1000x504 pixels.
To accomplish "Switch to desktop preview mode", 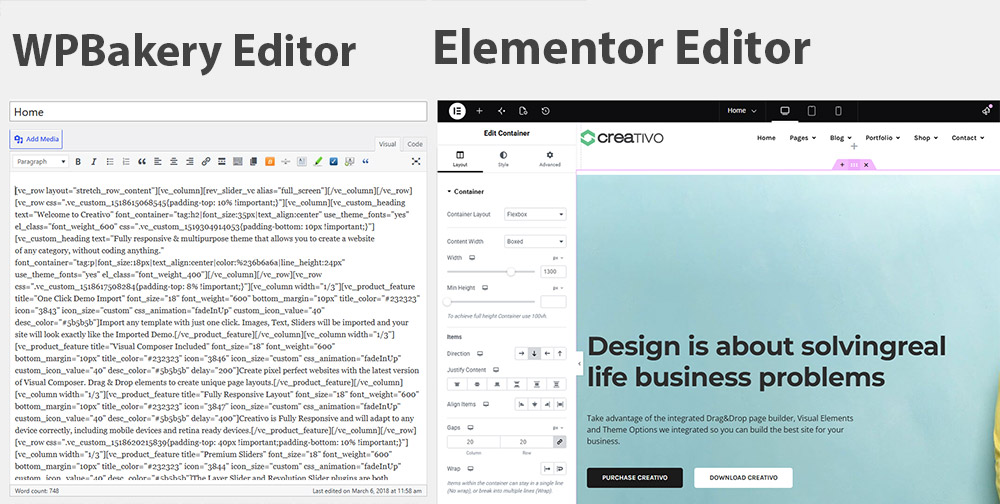I will tap(785, 111).
